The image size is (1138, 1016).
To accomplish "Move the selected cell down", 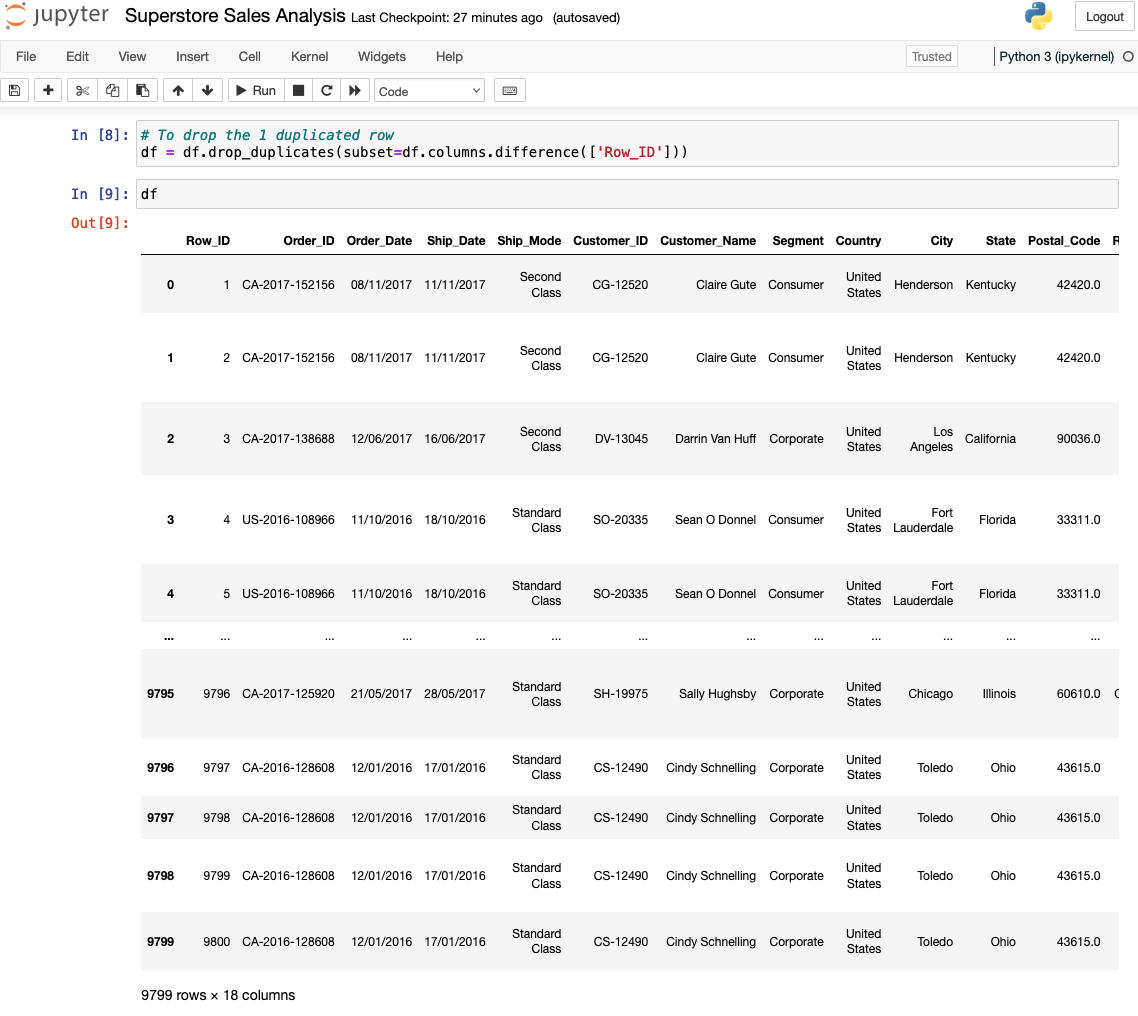I will [207, 90].
